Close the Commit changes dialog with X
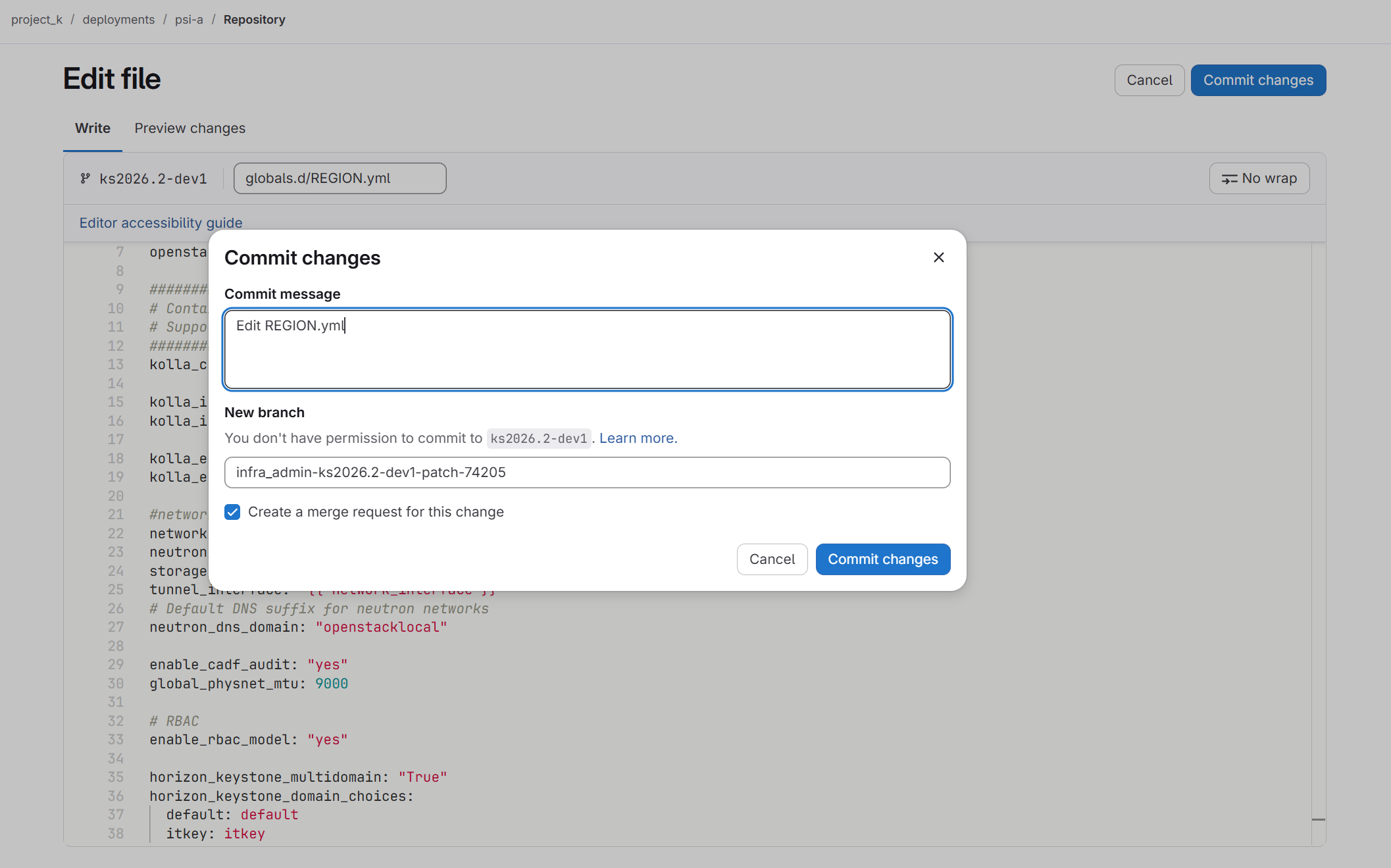This screenshot has height=868, width=1391. (x=939, y=257)
